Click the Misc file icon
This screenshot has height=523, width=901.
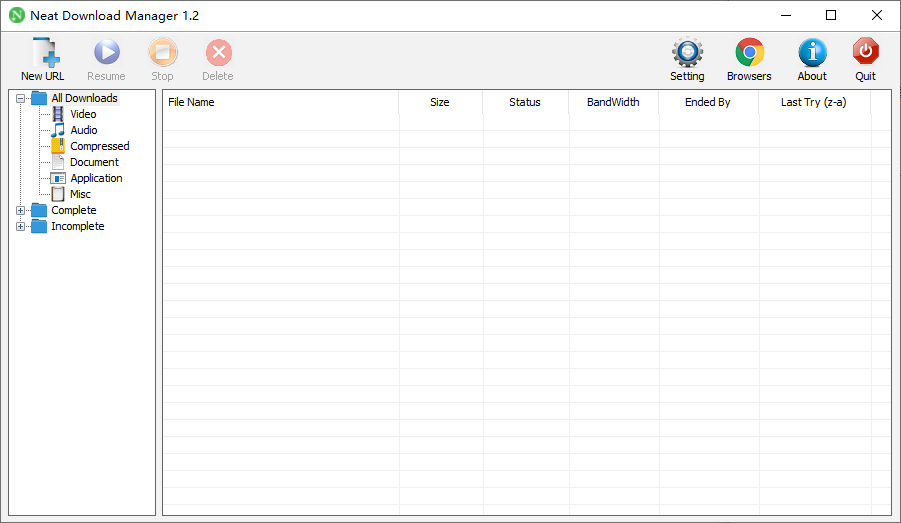[58, 194]
